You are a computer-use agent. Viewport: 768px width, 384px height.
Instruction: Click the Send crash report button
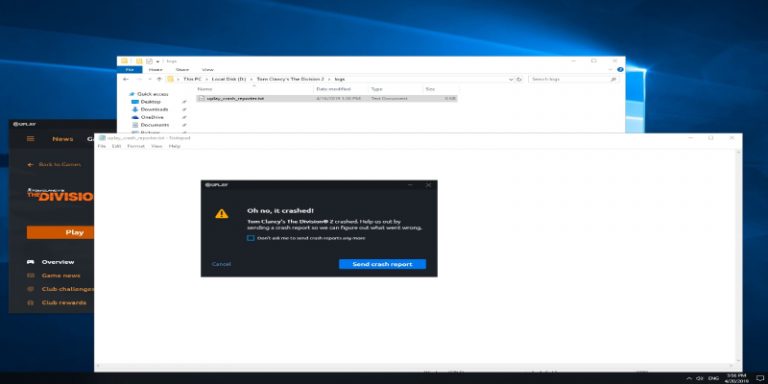[383, 264]
